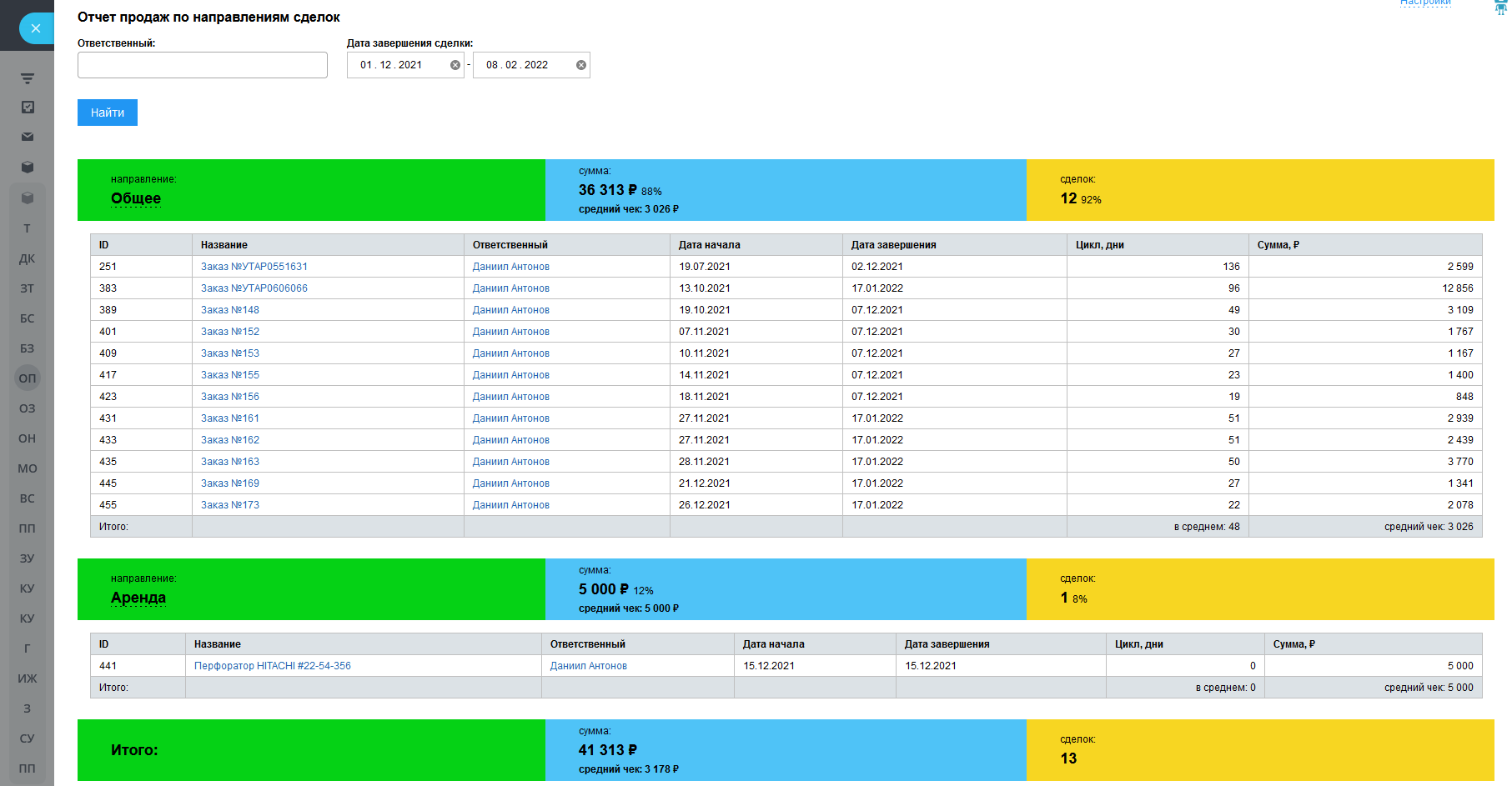Image resolution: width=1512 pixels, height=786 pixels.
Task: Clear the end date 08.02.2022 field
Action: click(581, 65)
